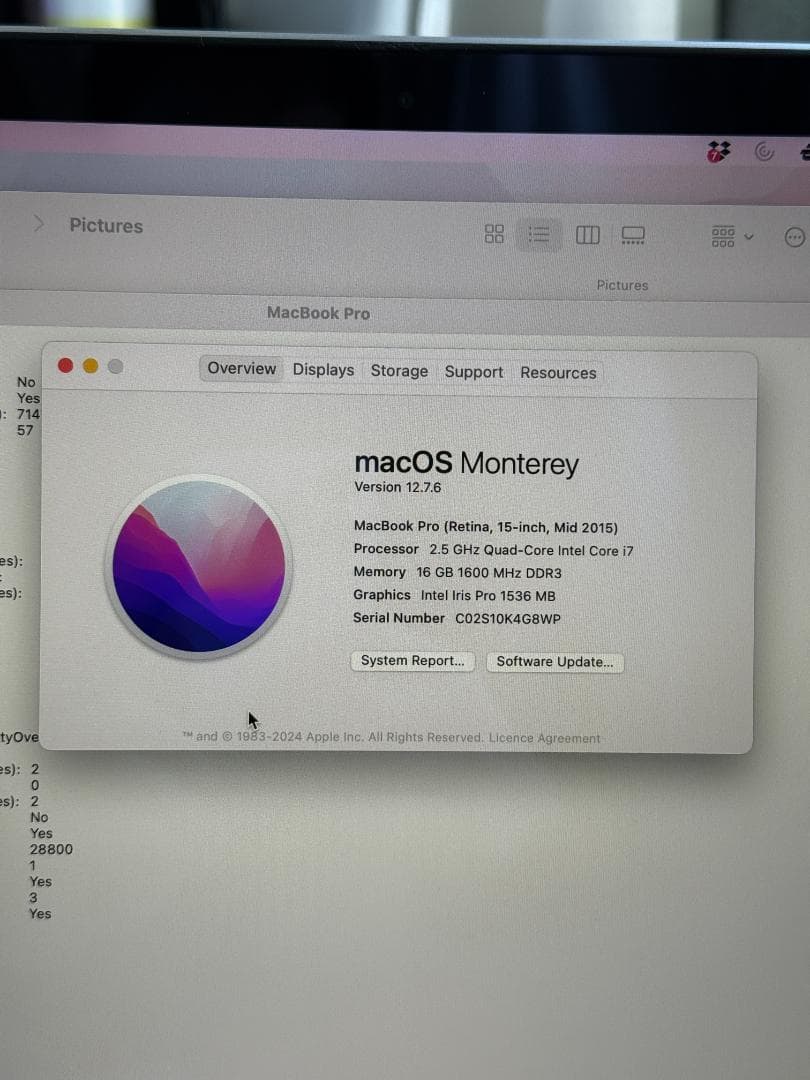Image resolution: width=810 pixels, height=1080 pixels.
Task: View the Resources tab
Action: [557, 370]
